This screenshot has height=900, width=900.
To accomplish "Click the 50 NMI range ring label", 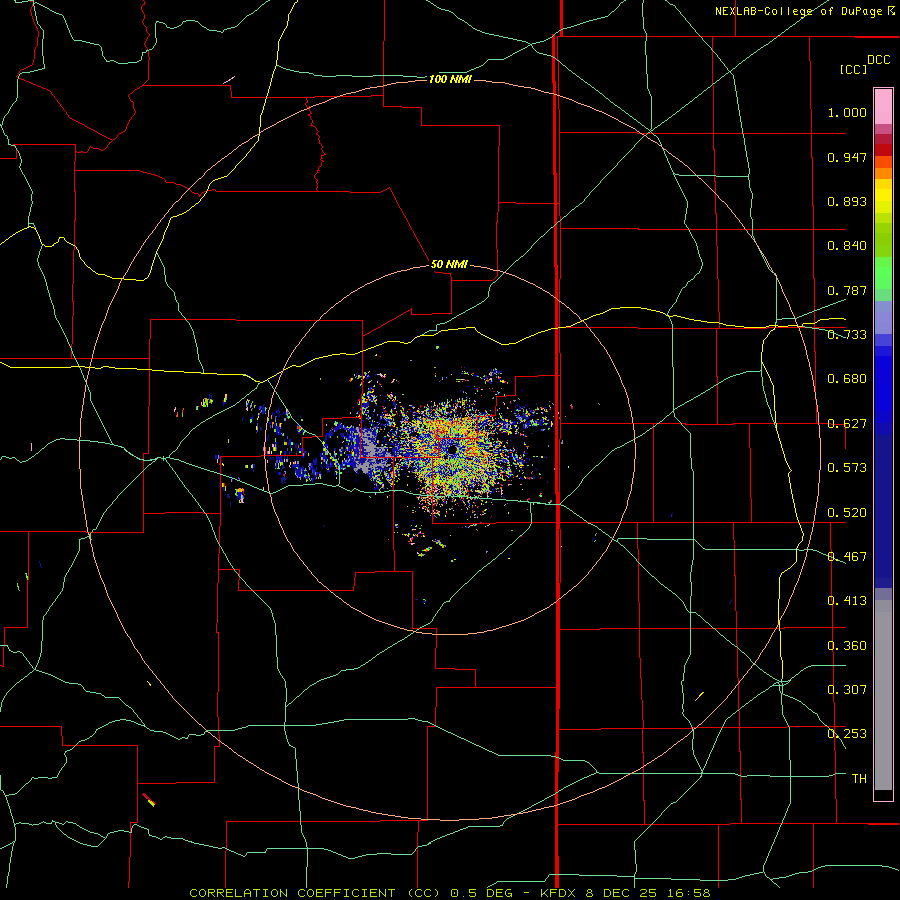I will click(x=449, y=264).
